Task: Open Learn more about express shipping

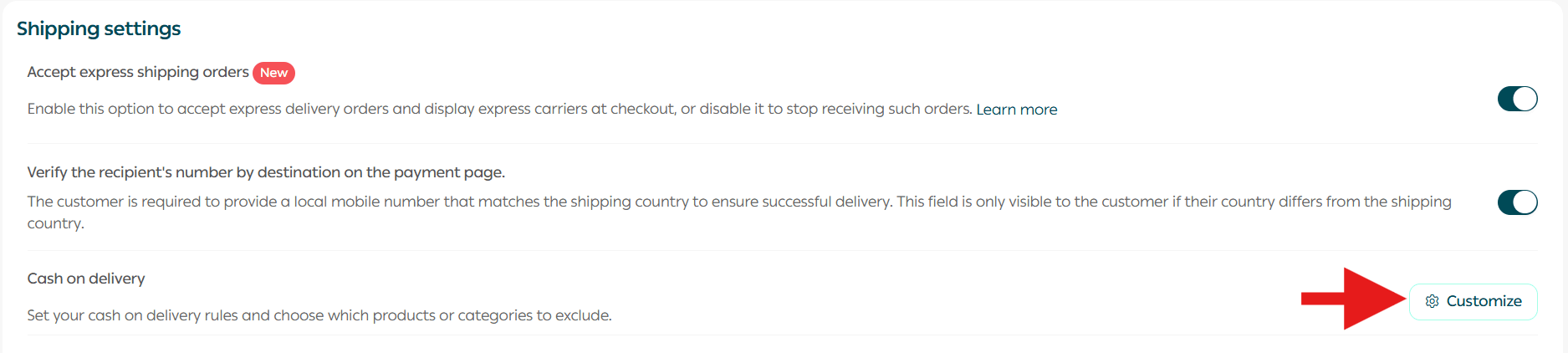Action: pyautogui.click(x=1016, y=110)
